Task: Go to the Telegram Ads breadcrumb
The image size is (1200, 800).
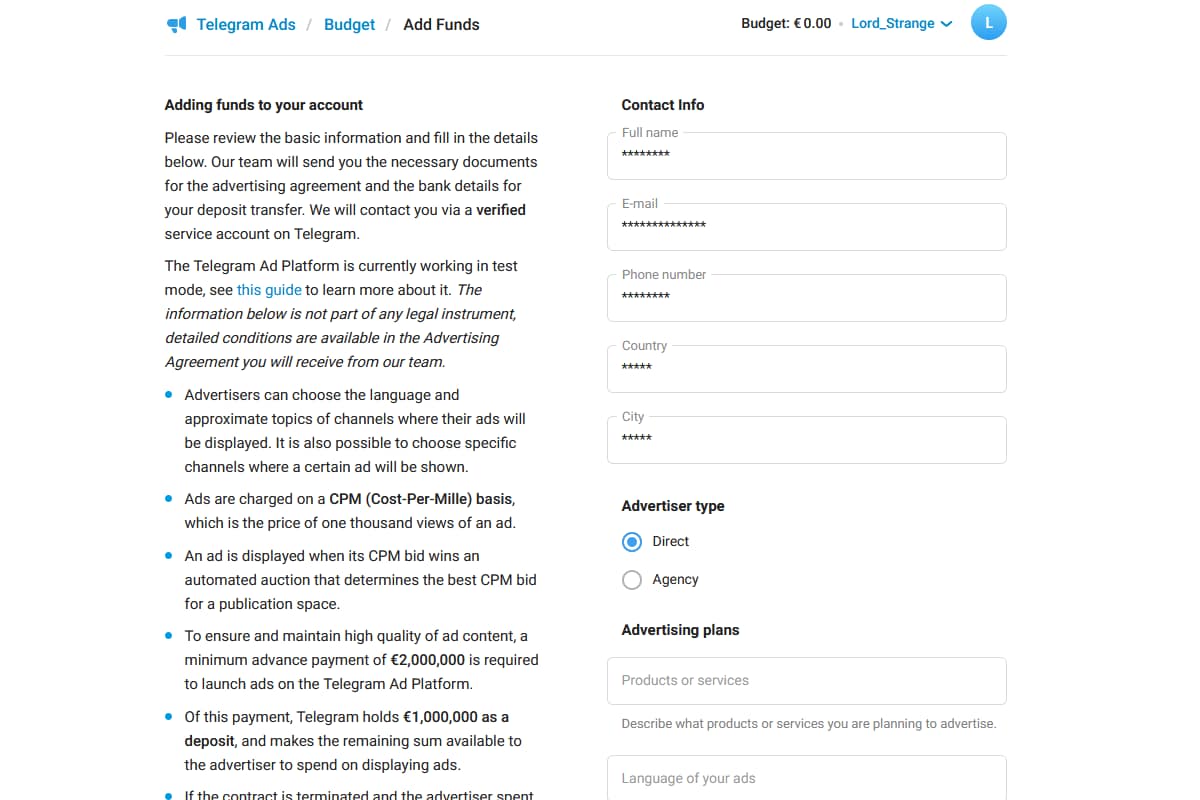Action: [x=246, y=25]
